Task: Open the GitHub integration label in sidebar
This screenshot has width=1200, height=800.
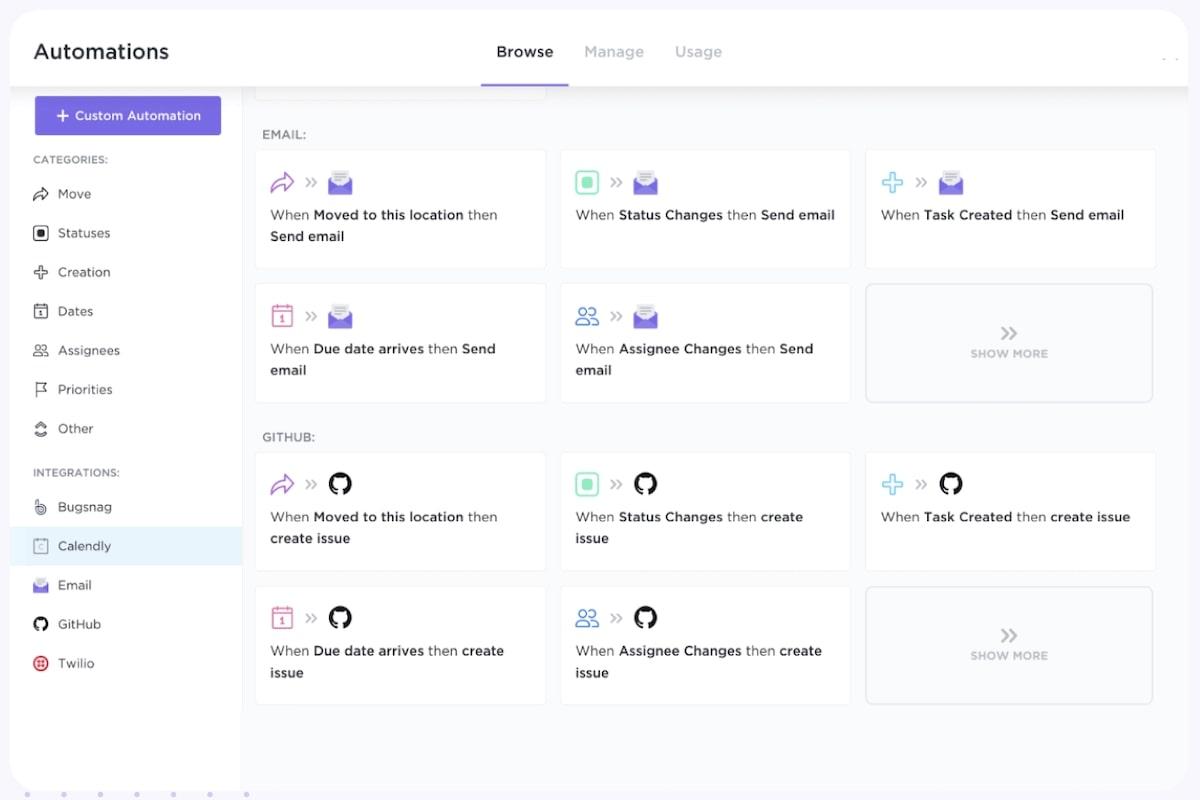Action: 79,624
